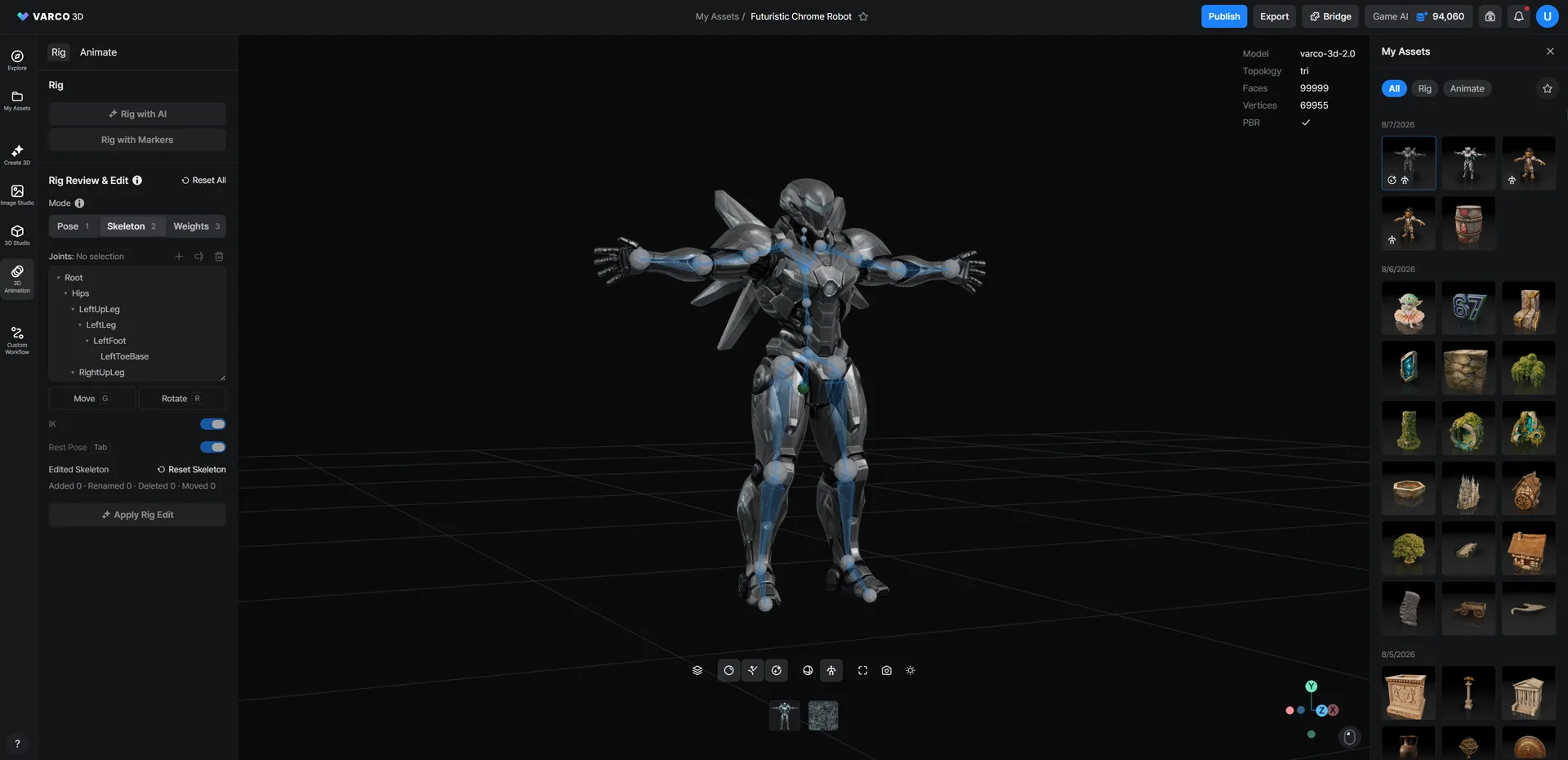This screenshot has width=1568, height=760.
Task: Toggle the skeleton figure icon in viewport toolbar
Action: (x=831, y=670)
